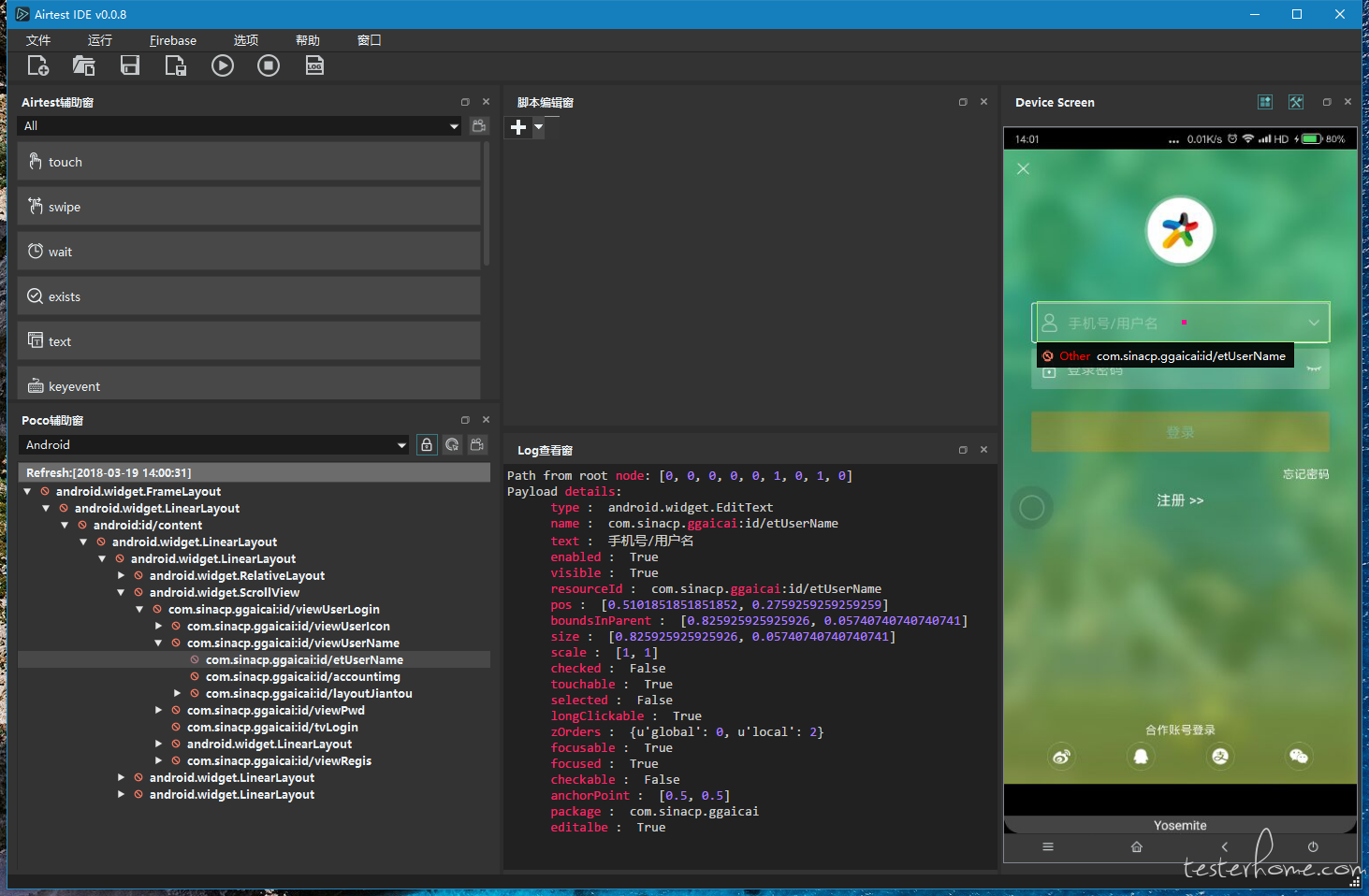Click the tools icon in Device Screen header
Image resolution: width=1369 pixels, height=896 pixels.
[x=1296, y=102]
